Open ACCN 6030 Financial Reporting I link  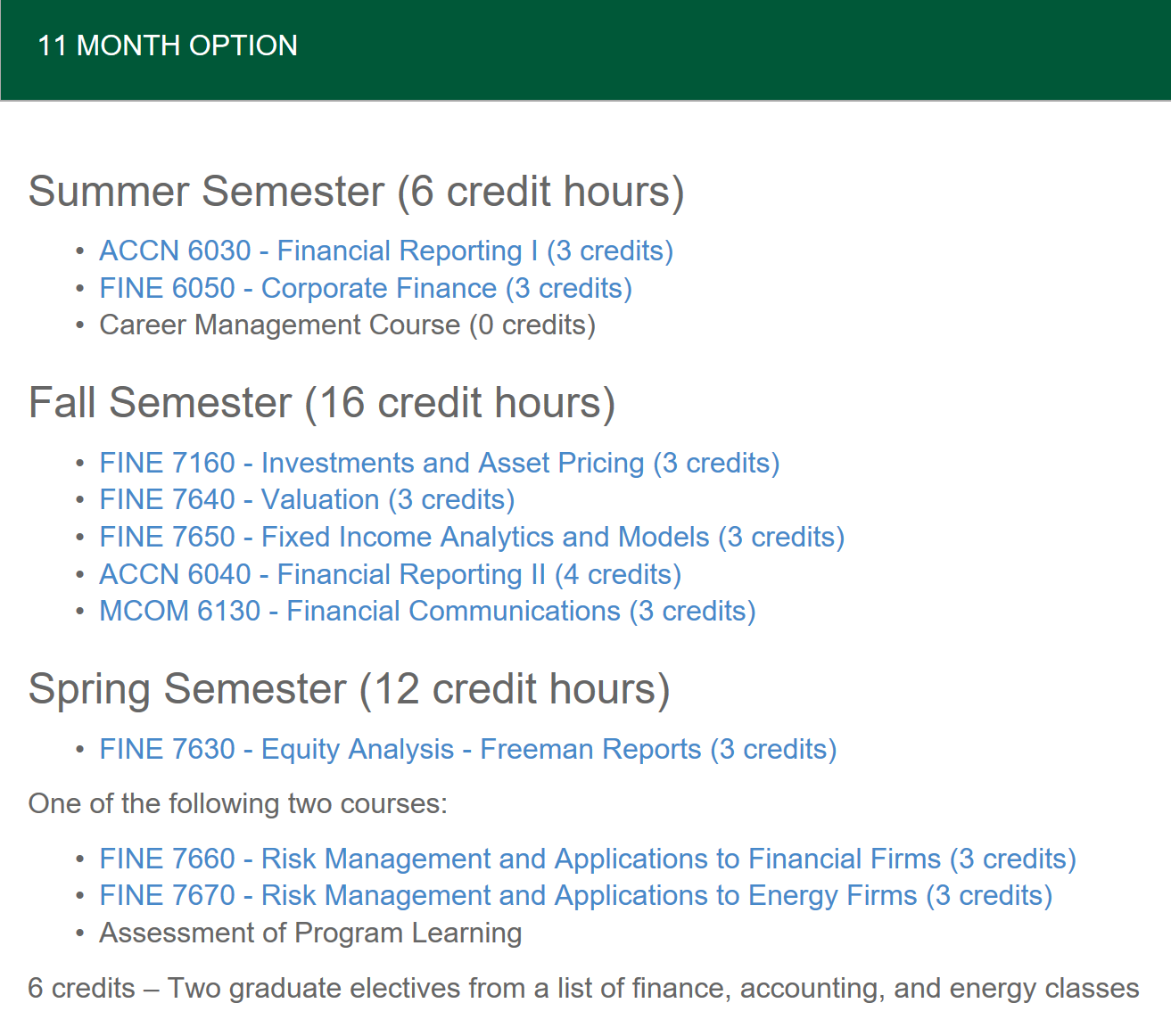coord(385,251)
